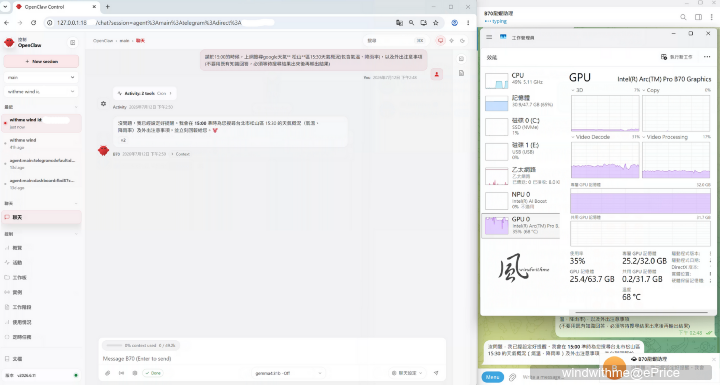Viewport: 720px width, 385px height.
Task: Open a new browser tab
Action: pos(107,7)
